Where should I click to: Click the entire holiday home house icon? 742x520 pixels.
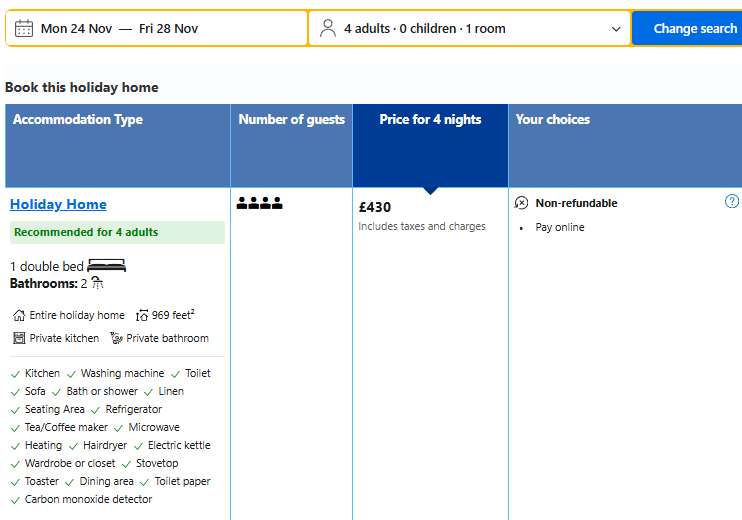[x=19, y=315]
